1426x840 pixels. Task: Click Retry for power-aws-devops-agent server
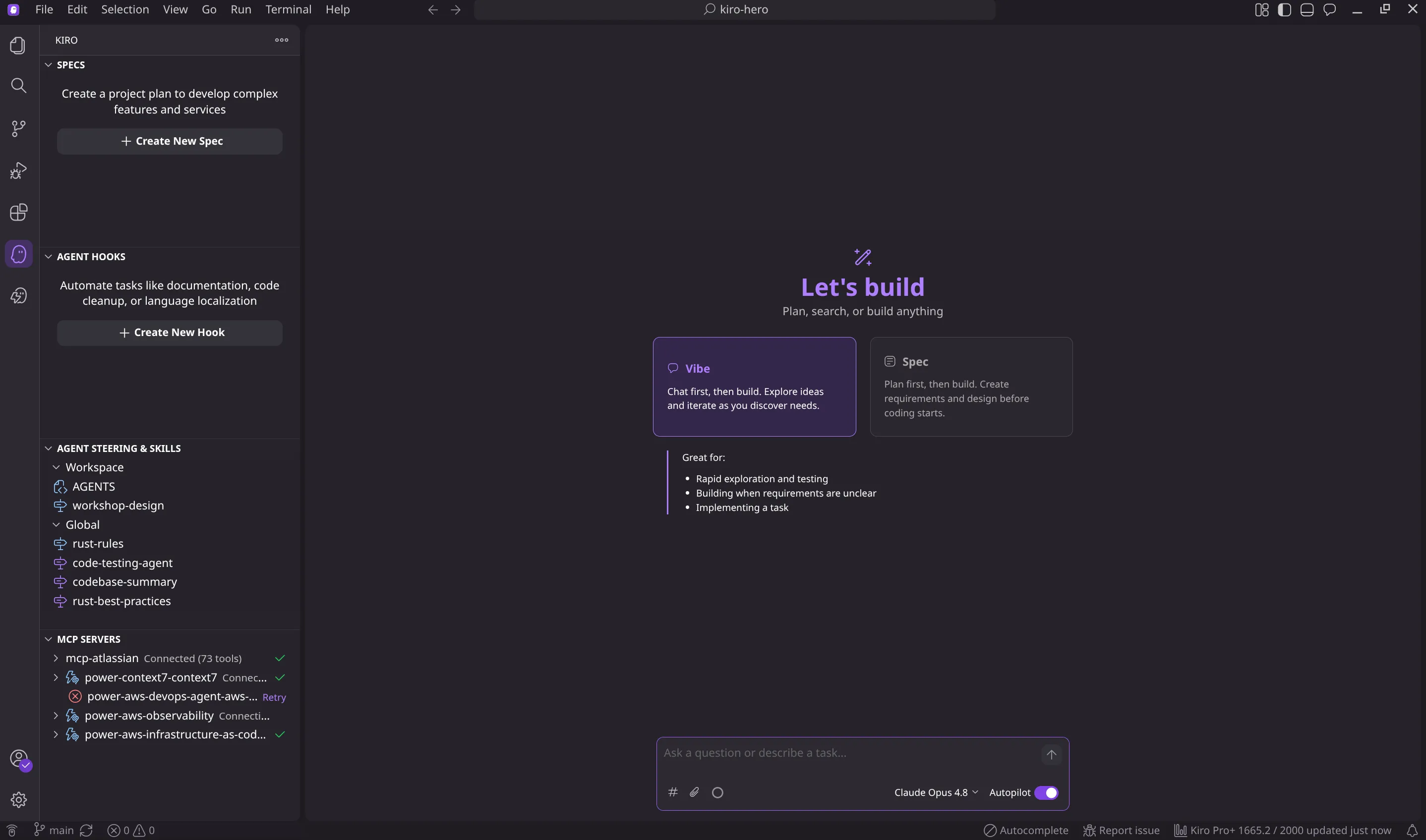tap(274, 697)
